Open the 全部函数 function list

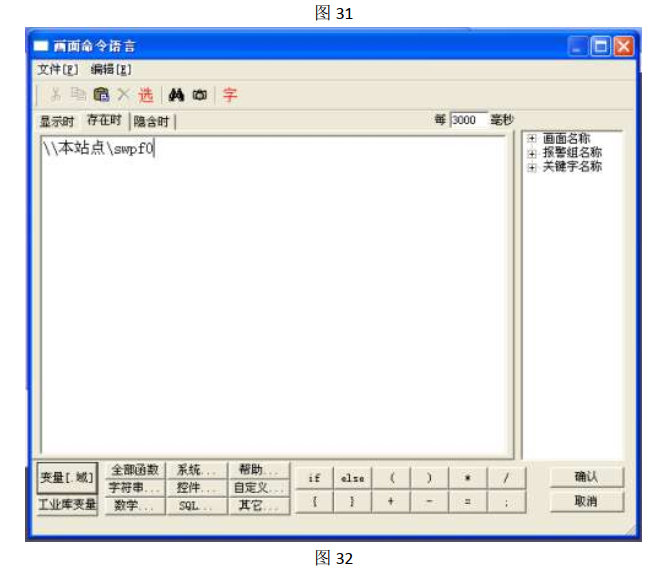(134, 469)
